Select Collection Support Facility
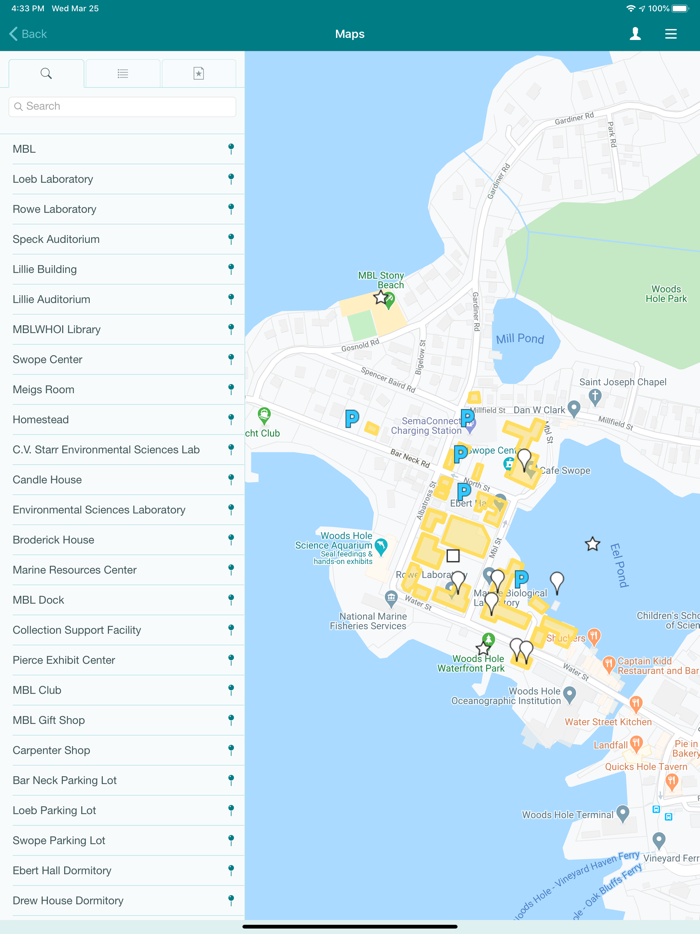Image resolution: width=700 pixels, height=934 pixels. pyautogui.click(x=122, y=630)
